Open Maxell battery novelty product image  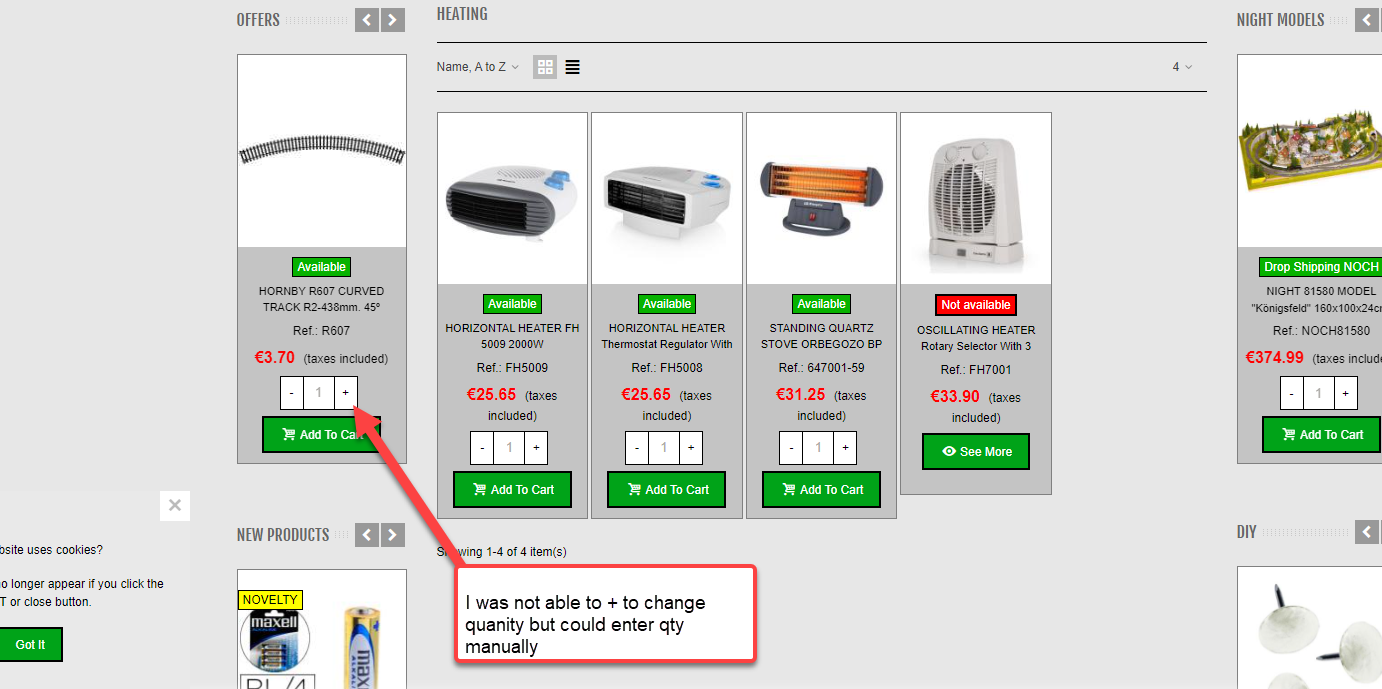[322, 629]
